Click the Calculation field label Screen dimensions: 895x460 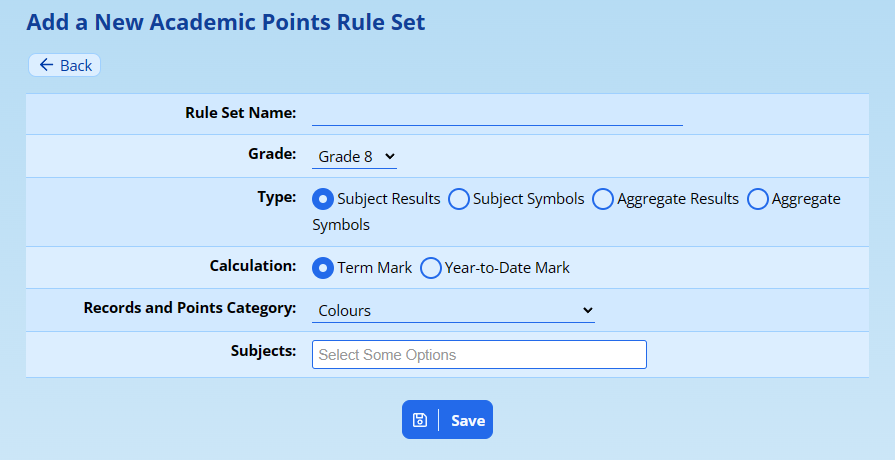pyautogui.click(x=253, y=266)
